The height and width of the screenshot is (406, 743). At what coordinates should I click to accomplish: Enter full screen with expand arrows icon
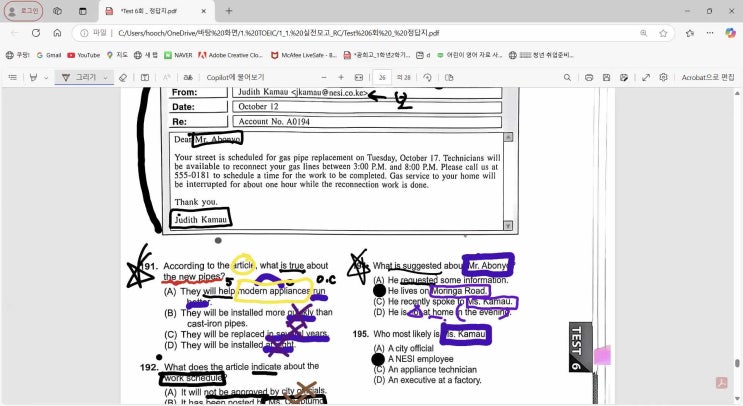646,77
